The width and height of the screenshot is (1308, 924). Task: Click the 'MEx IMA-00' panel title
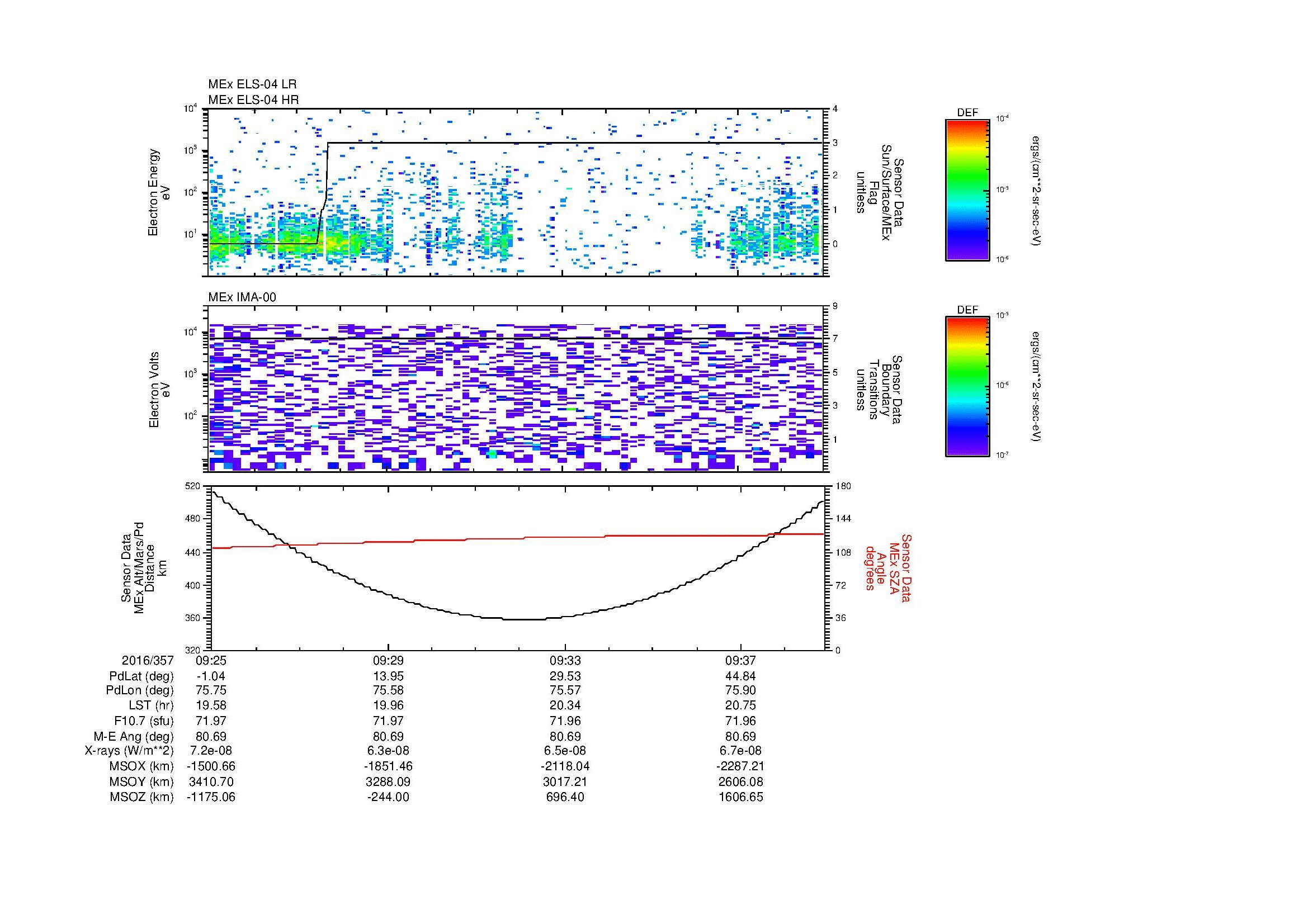(x=242, y=297)
